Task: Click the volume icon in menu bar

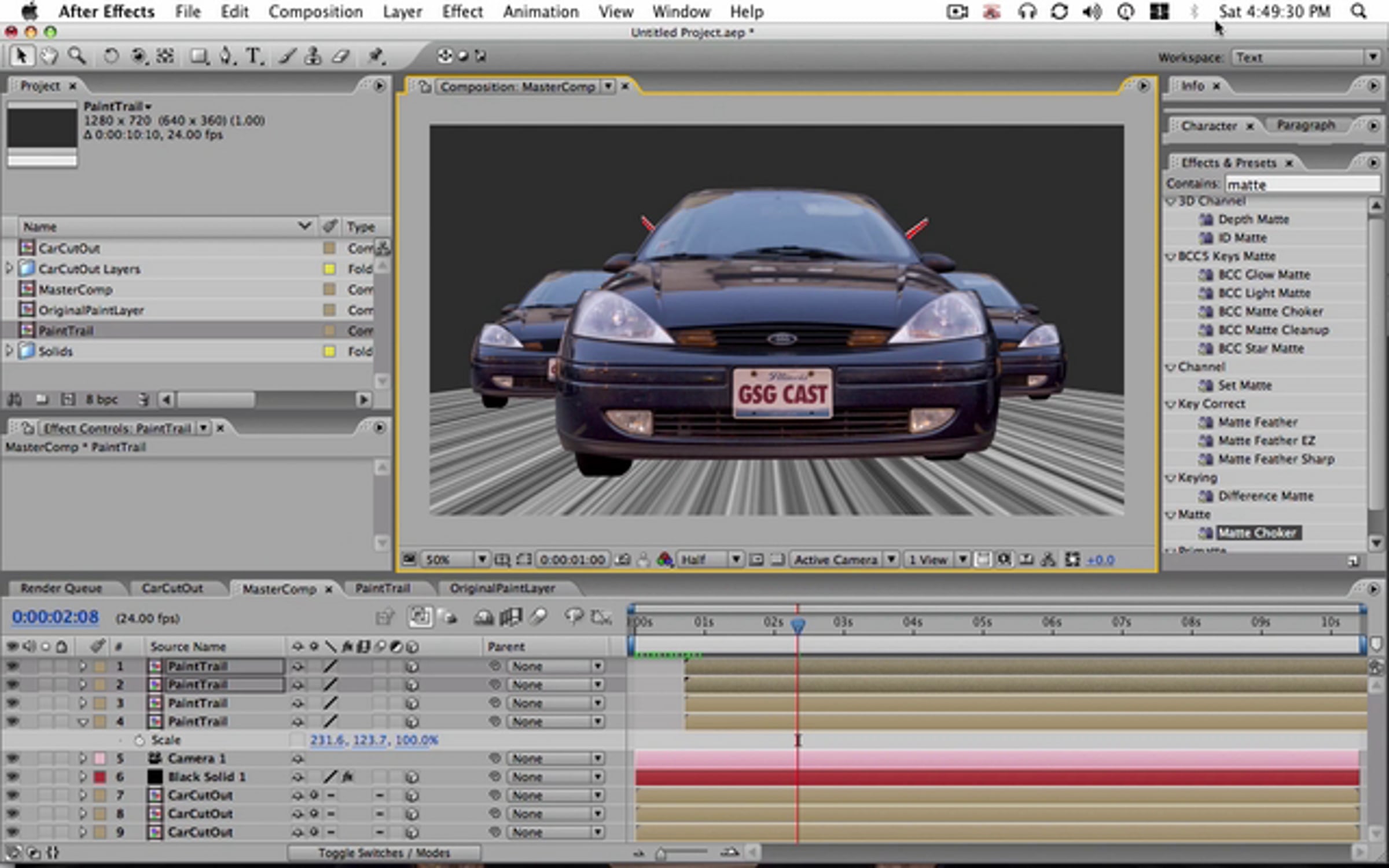Action: pyautogui.click(x=1092, y=12)
